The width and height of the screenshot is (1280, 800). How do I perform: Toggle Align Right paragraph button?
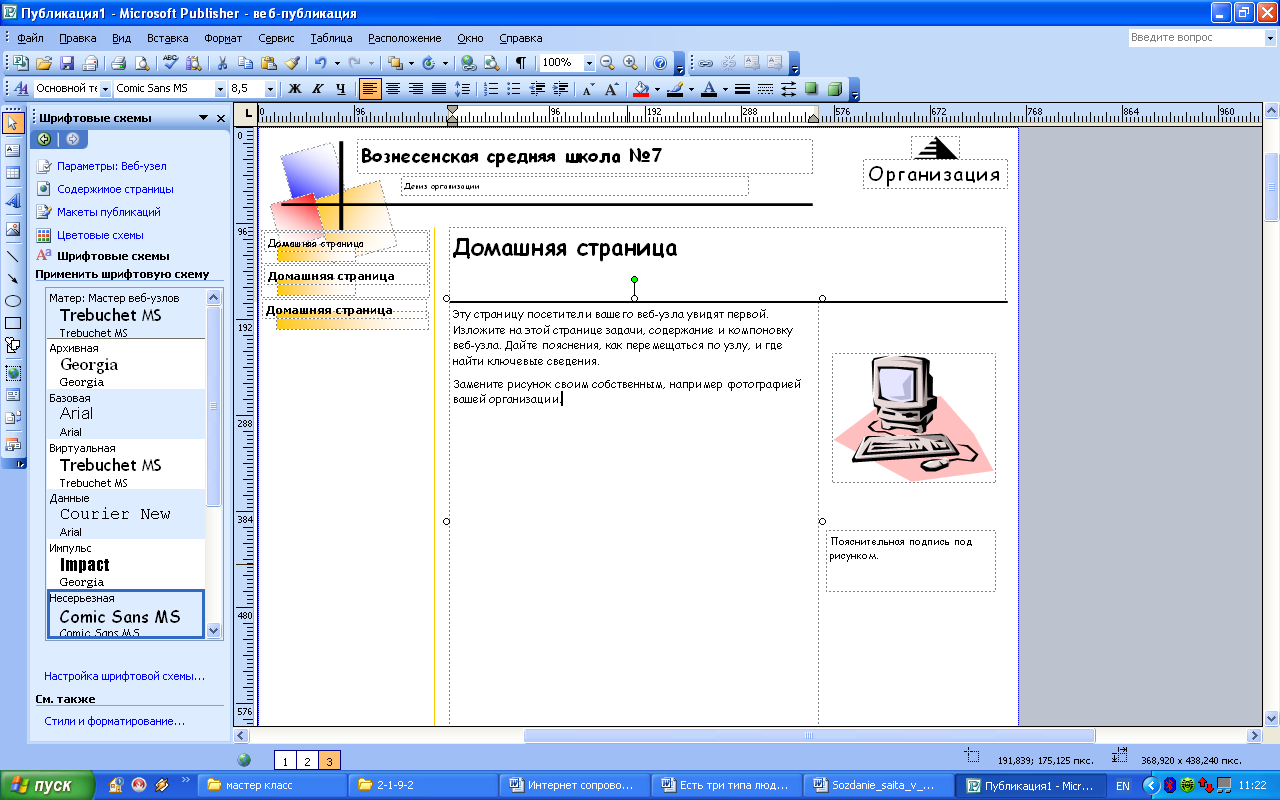coord(416,89)
